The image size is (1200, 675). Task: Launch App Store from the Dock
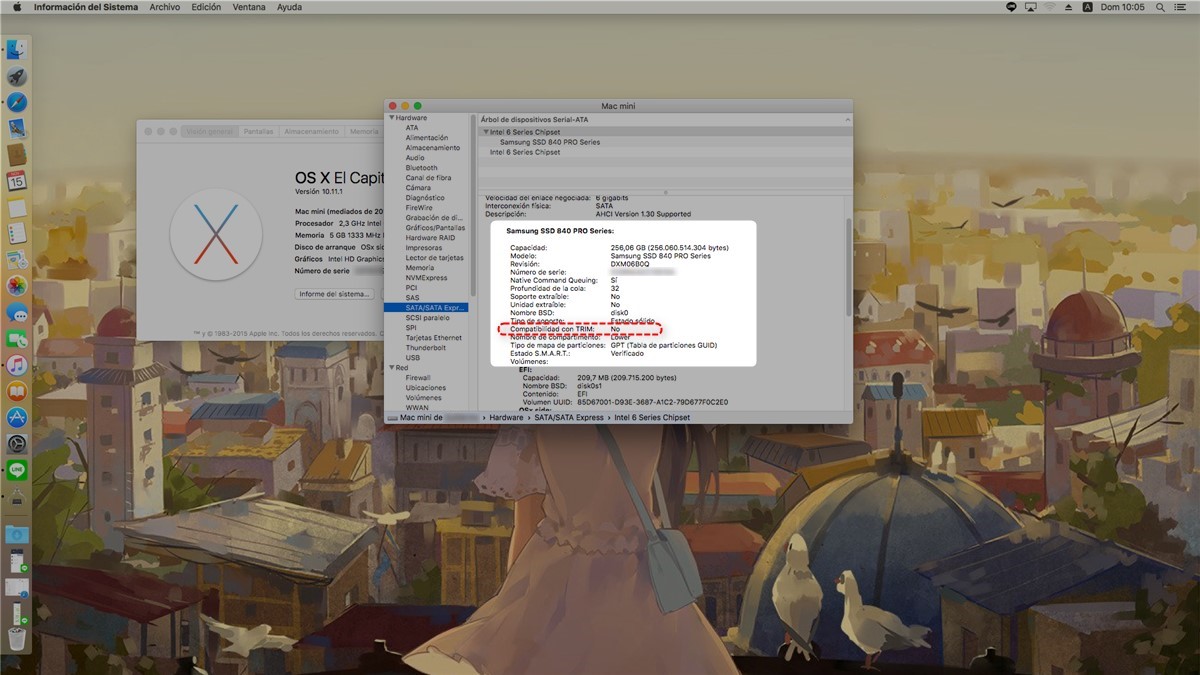tap(16, 417)
